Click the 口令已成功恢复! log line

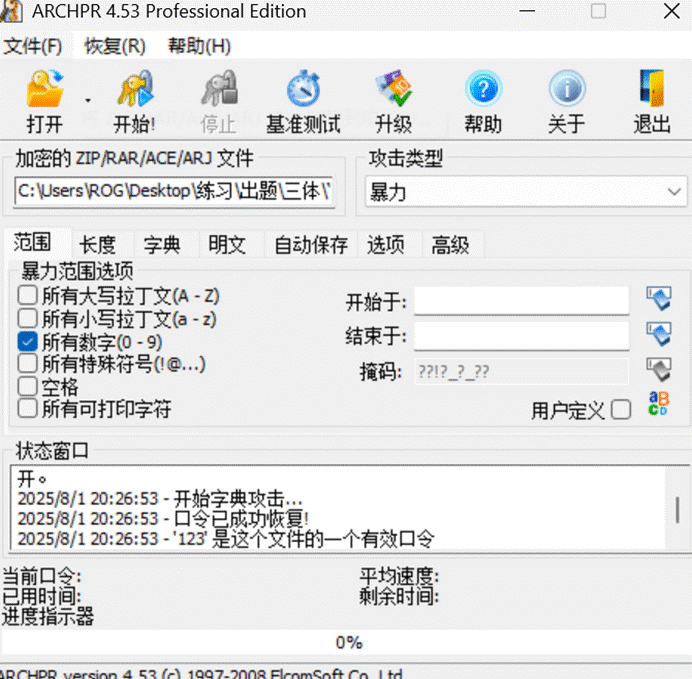pyautogui.click(x=163, y=518)
